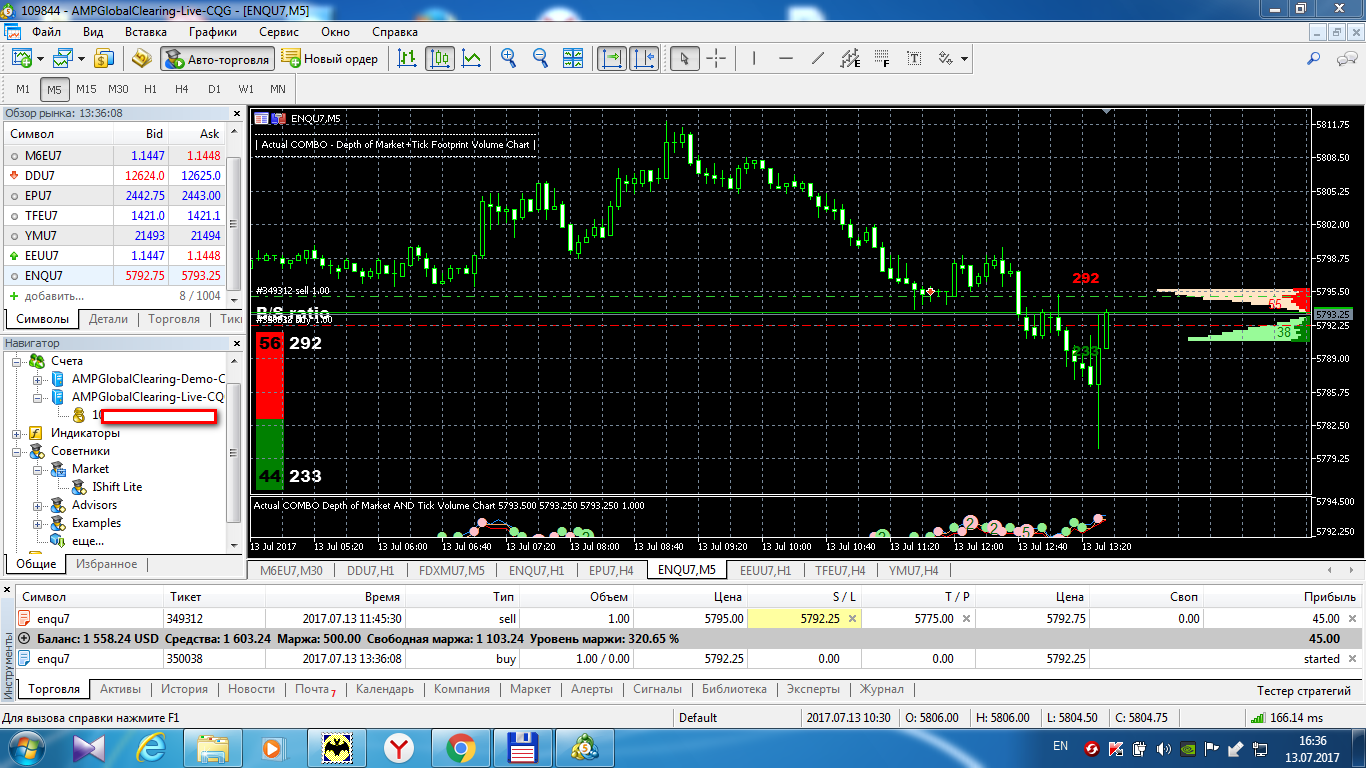Open the Журнал terminal tab
Viewport: 1366px width, 768px height.
pyautogui.click(x=881, y=689)
